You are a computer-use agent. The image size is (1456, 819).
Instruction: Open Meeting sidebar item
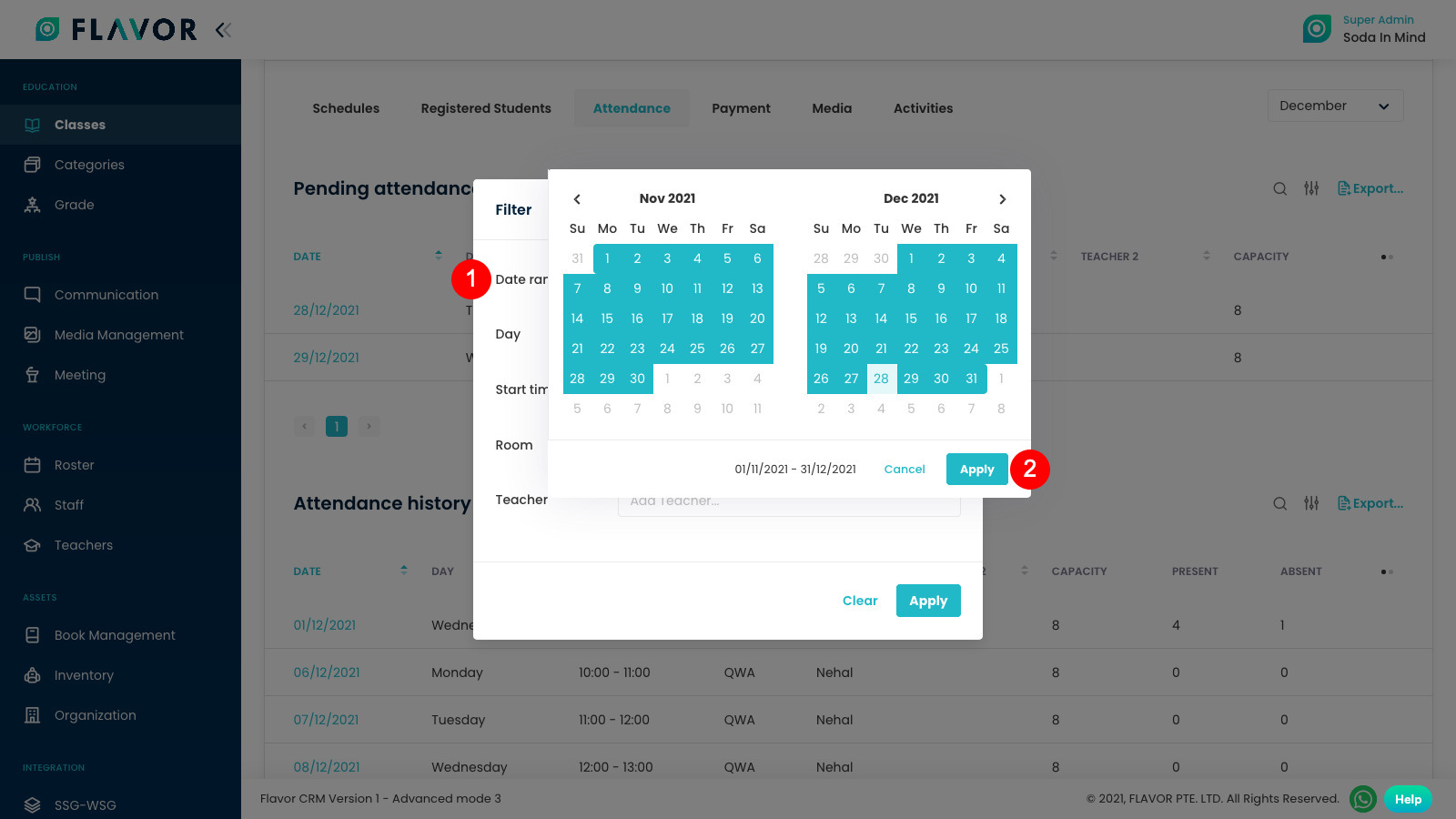[x=120, y=375]
